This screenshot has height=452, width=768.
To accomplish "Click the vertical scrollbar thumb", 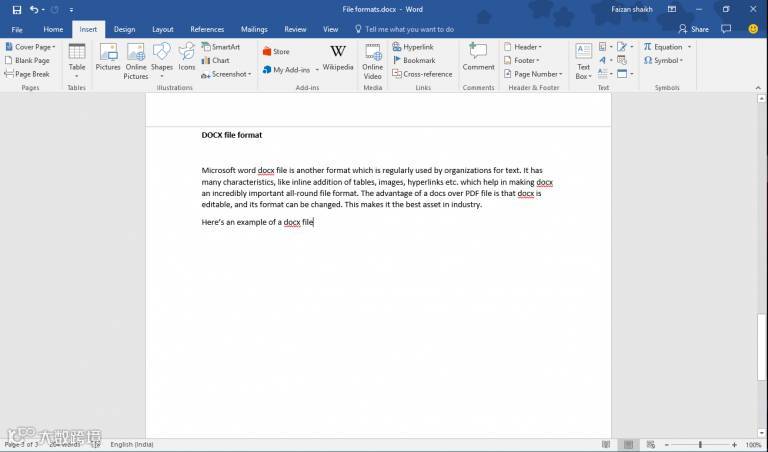I will (x=761, y=347).
